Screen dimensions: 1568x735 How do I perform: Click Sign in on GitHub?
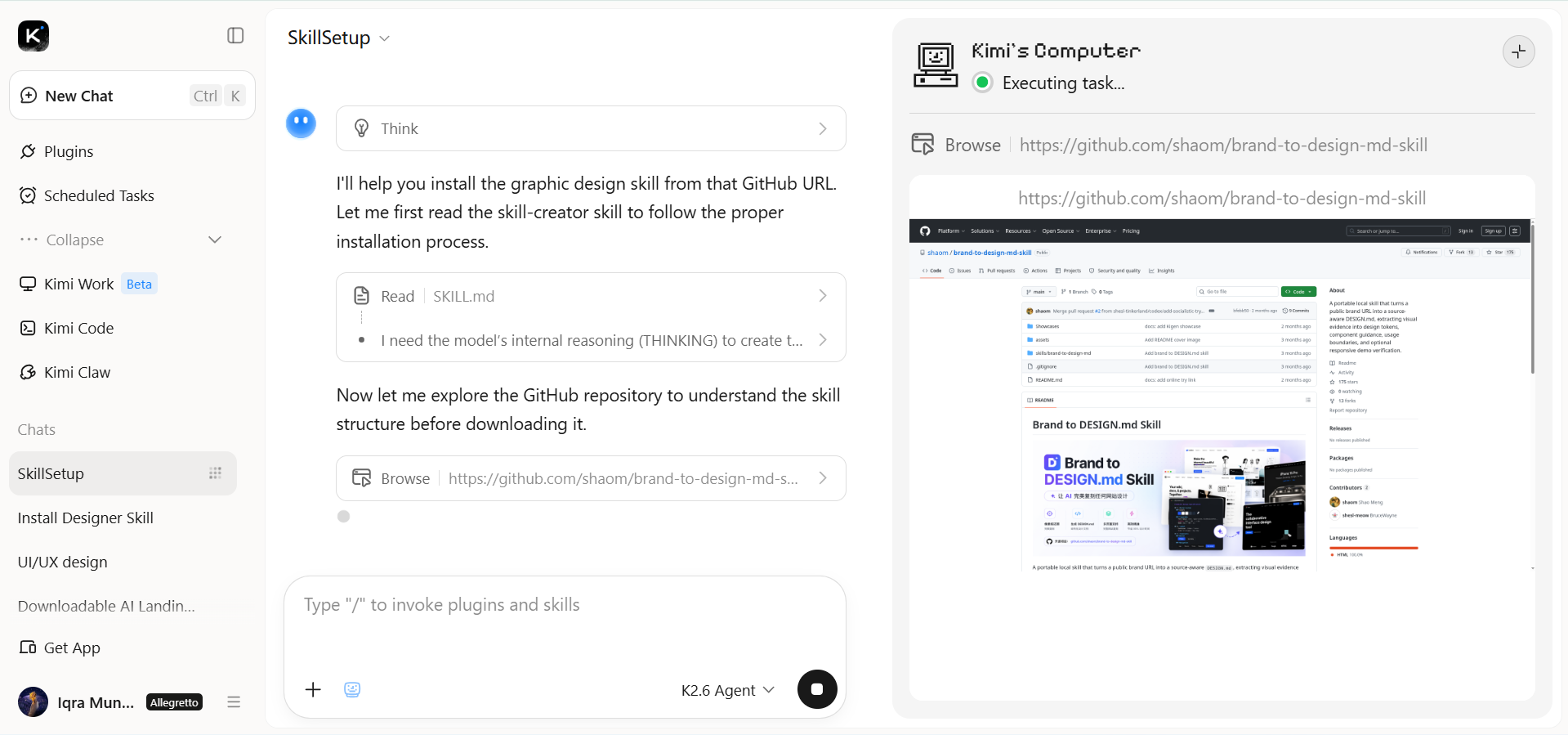(x=1466, y=231)
